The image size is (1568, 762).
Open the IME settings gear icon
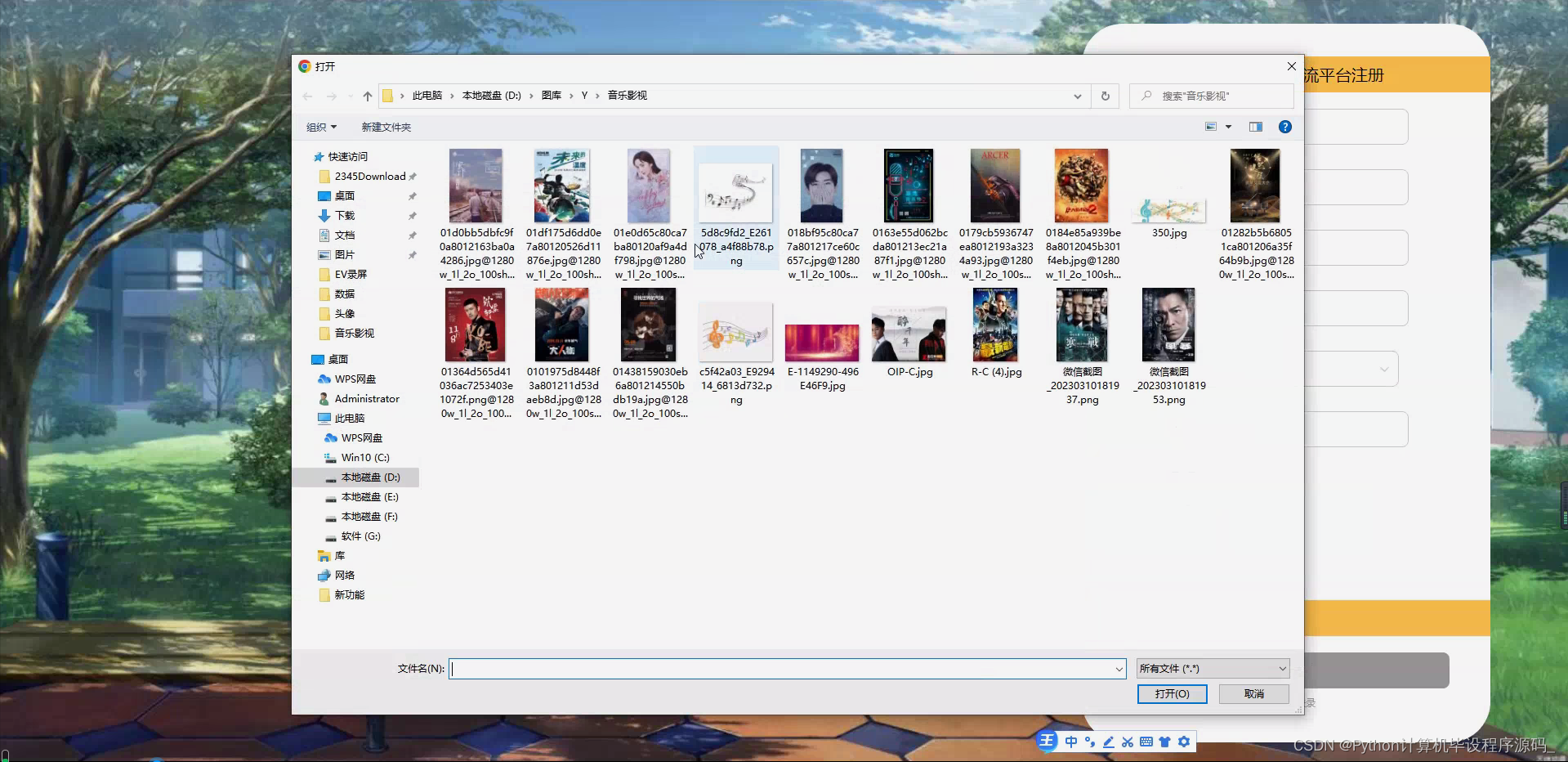[x=1184, y=742]
